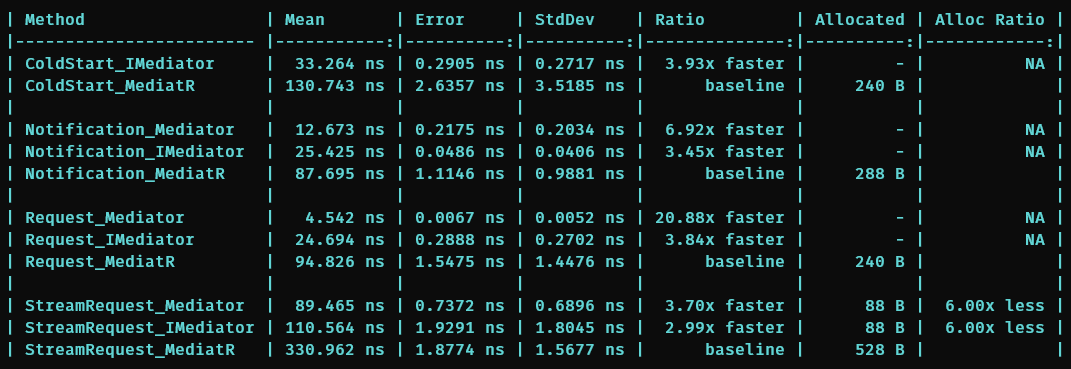This screenshot has height=369, width=1071.
Task: Select the ColdStart_IMediator method name
Action: pyautogui.click(x=120, y=64)
